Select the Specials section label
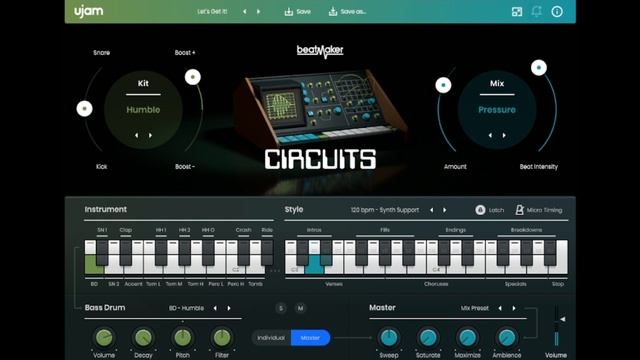The width and height of the screenshot is (640, 360). (515, 284)
